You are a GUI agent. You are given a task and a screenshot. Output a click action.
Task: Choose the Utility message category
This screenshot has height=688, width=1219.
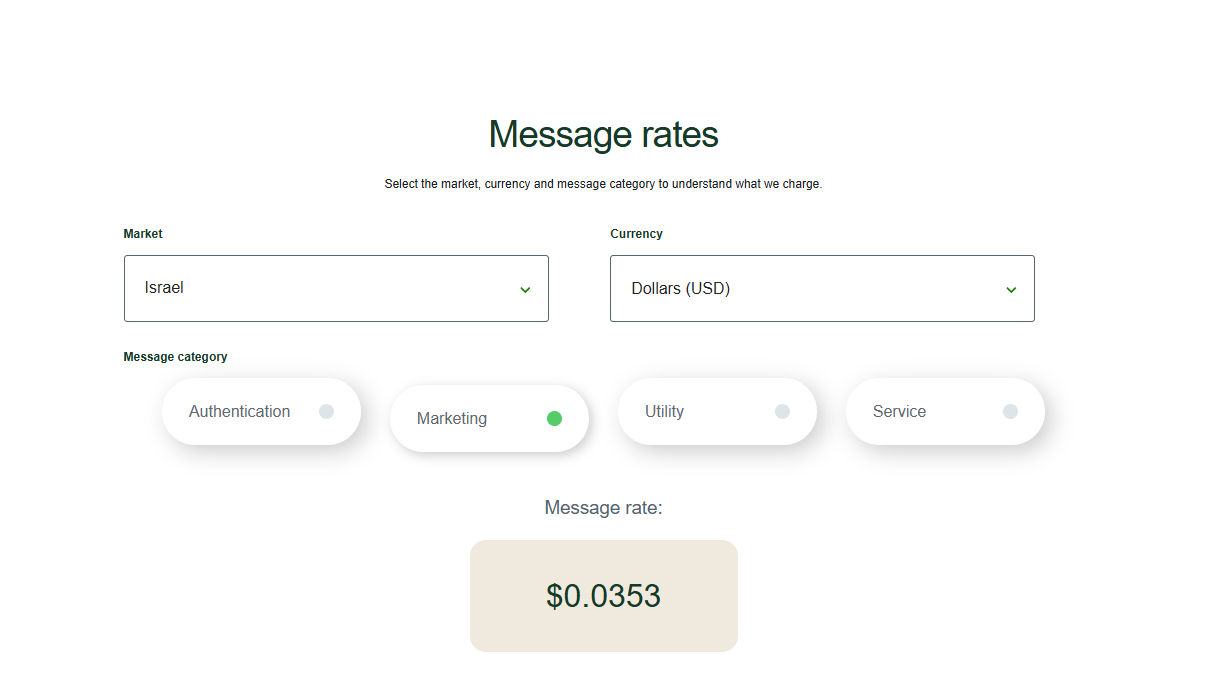point(665,411)
